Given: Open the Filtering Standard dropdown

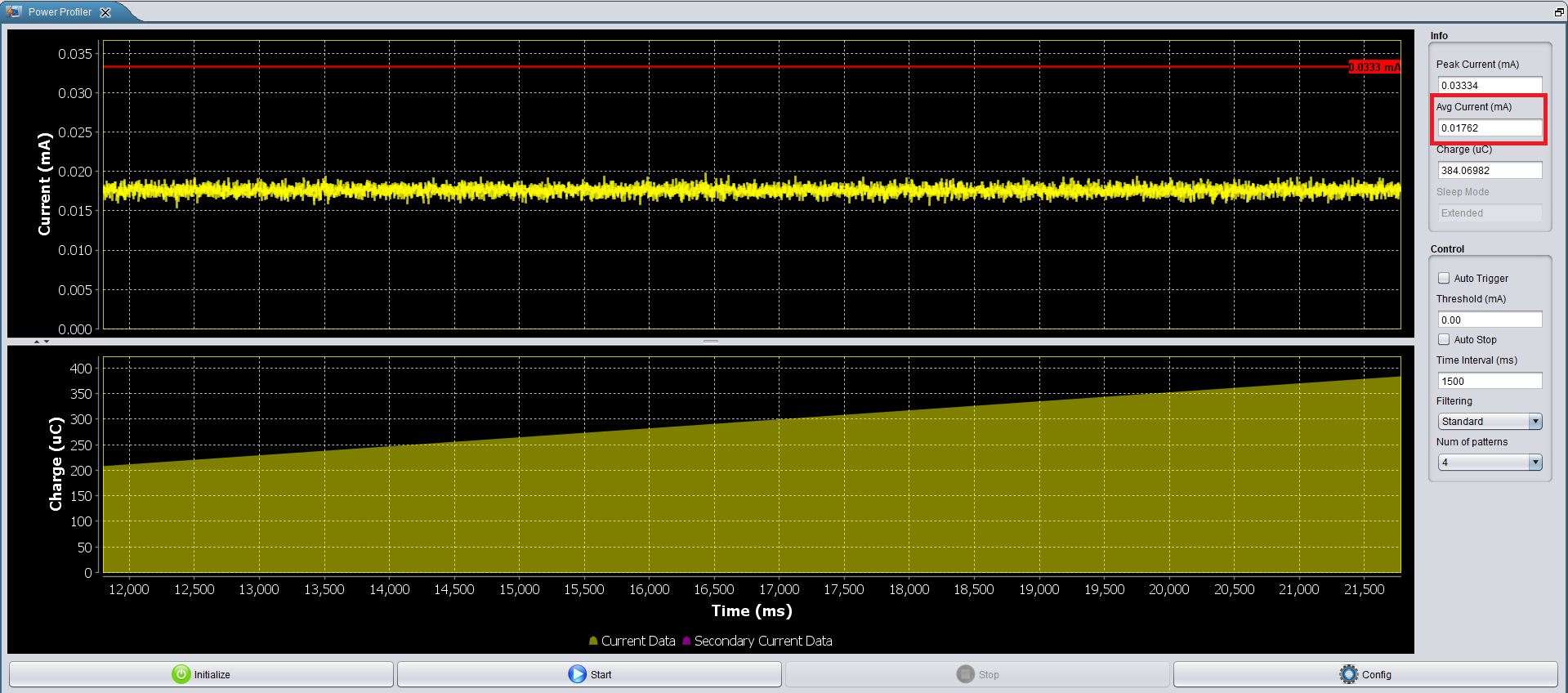Looking at the screenshot, I should coord(1490,421).
